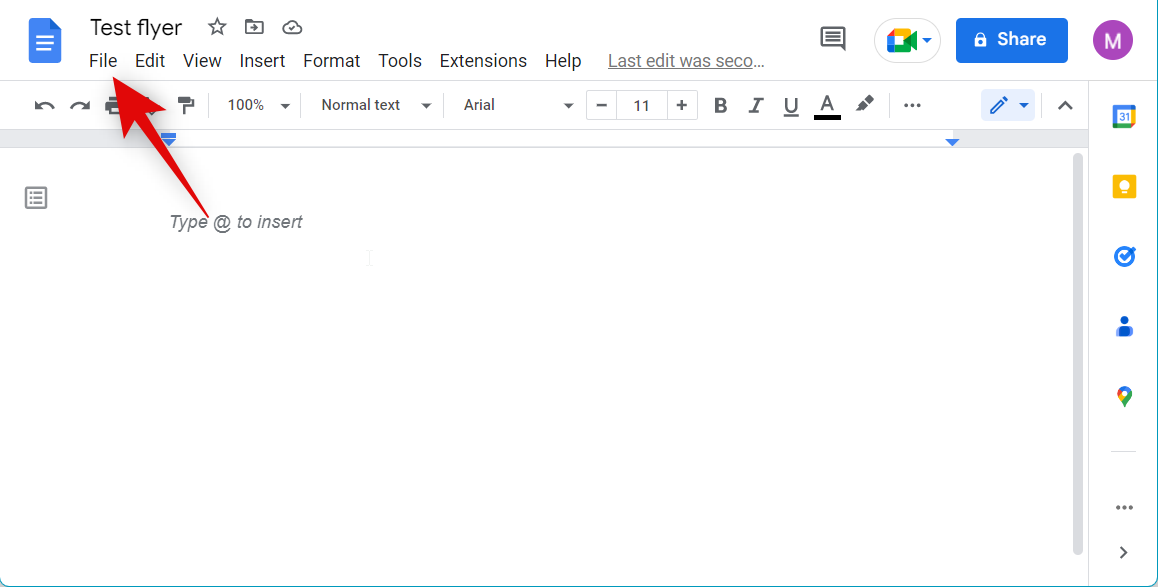Toggle underline formatting
Viewport: 1158px width, 587px height.
(791, 105)
